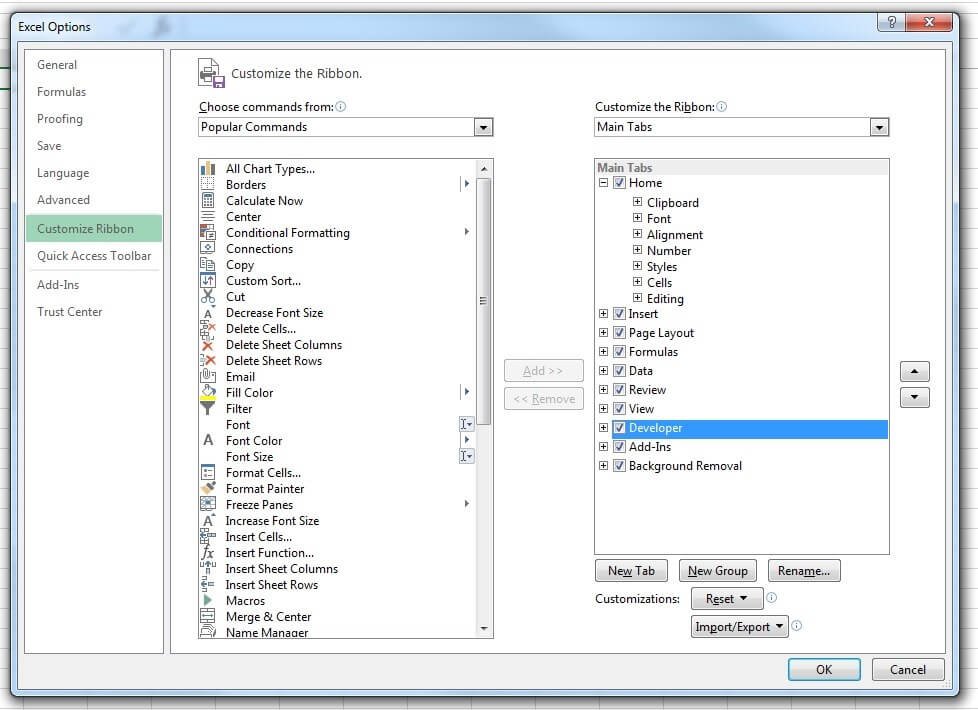Select the Filter funnel icon
The image size is (978, 710).
coord(208,409)
